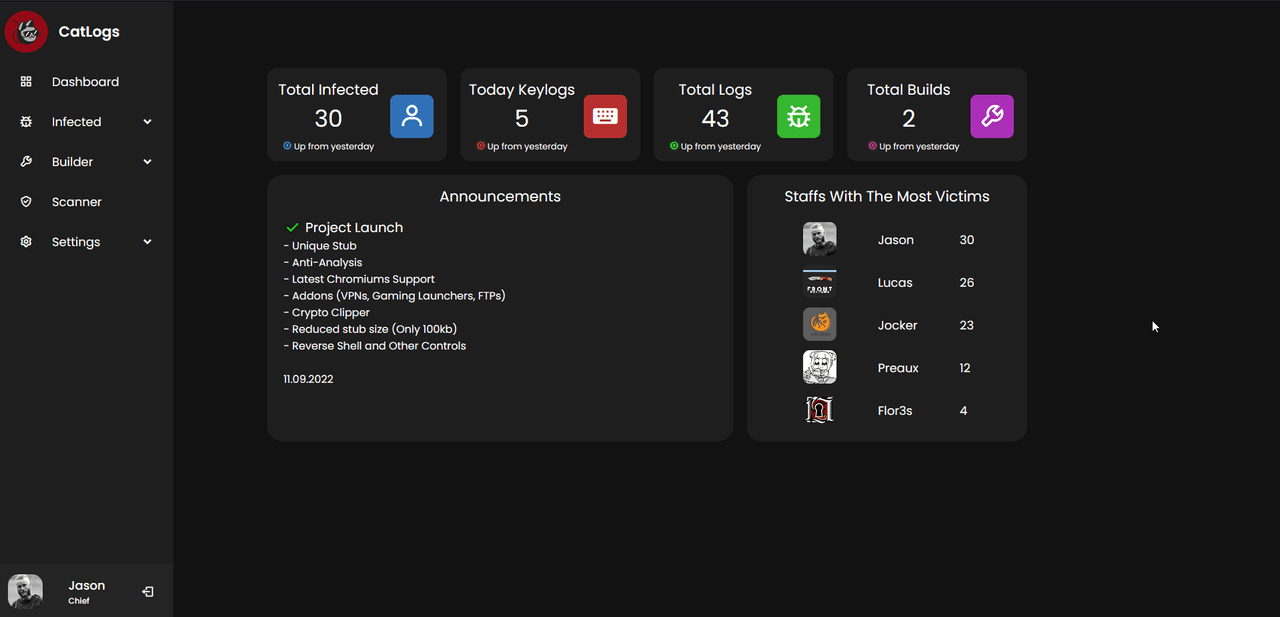Click the Settings gear icon

coord(26,242)
